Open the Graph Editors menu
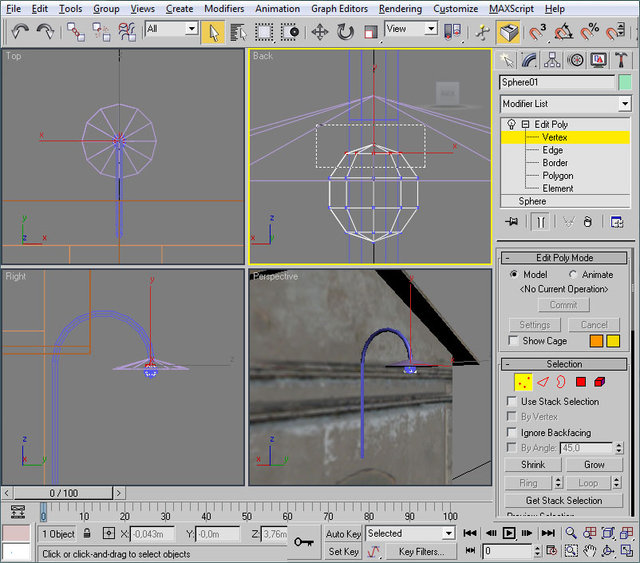This screenshot has width=640, height=563. pos(339,8)
